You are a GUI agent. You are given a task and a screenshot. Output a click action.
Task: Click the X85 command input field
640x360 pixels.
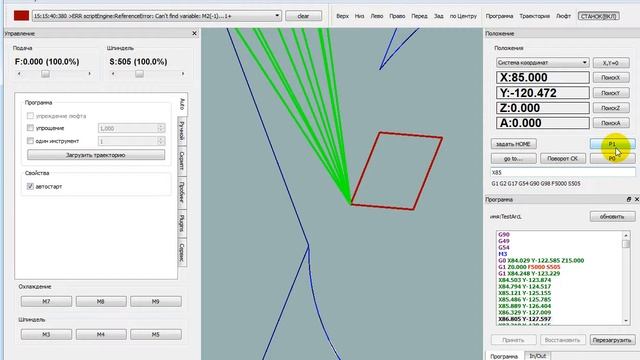point(562,172)
